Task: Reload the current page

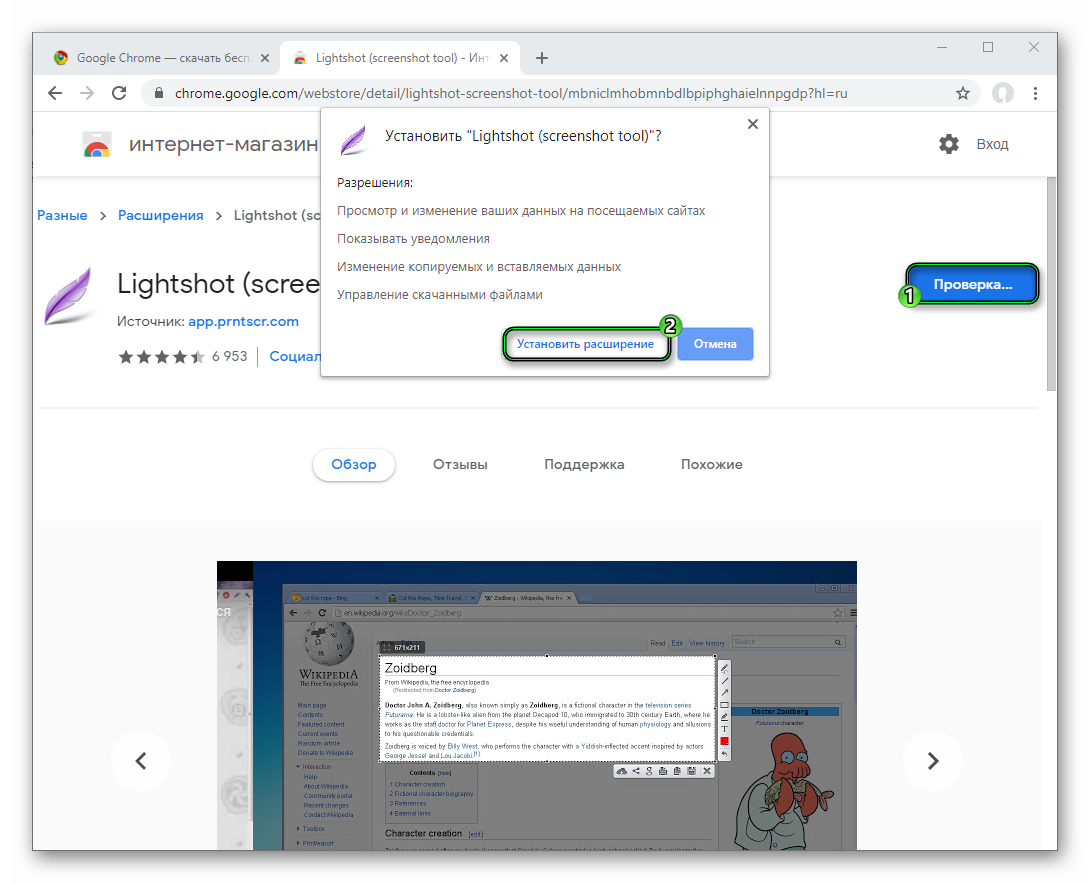Action: 120,93
